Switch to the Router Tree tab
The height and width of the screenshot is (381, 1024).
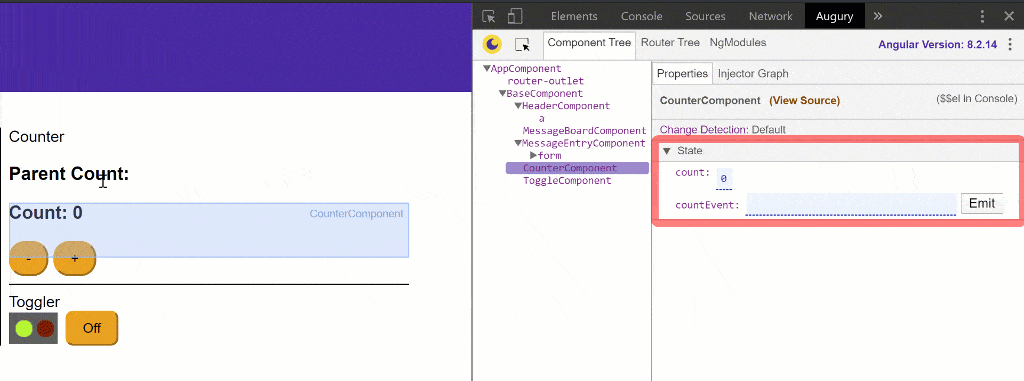coord(670,42)
